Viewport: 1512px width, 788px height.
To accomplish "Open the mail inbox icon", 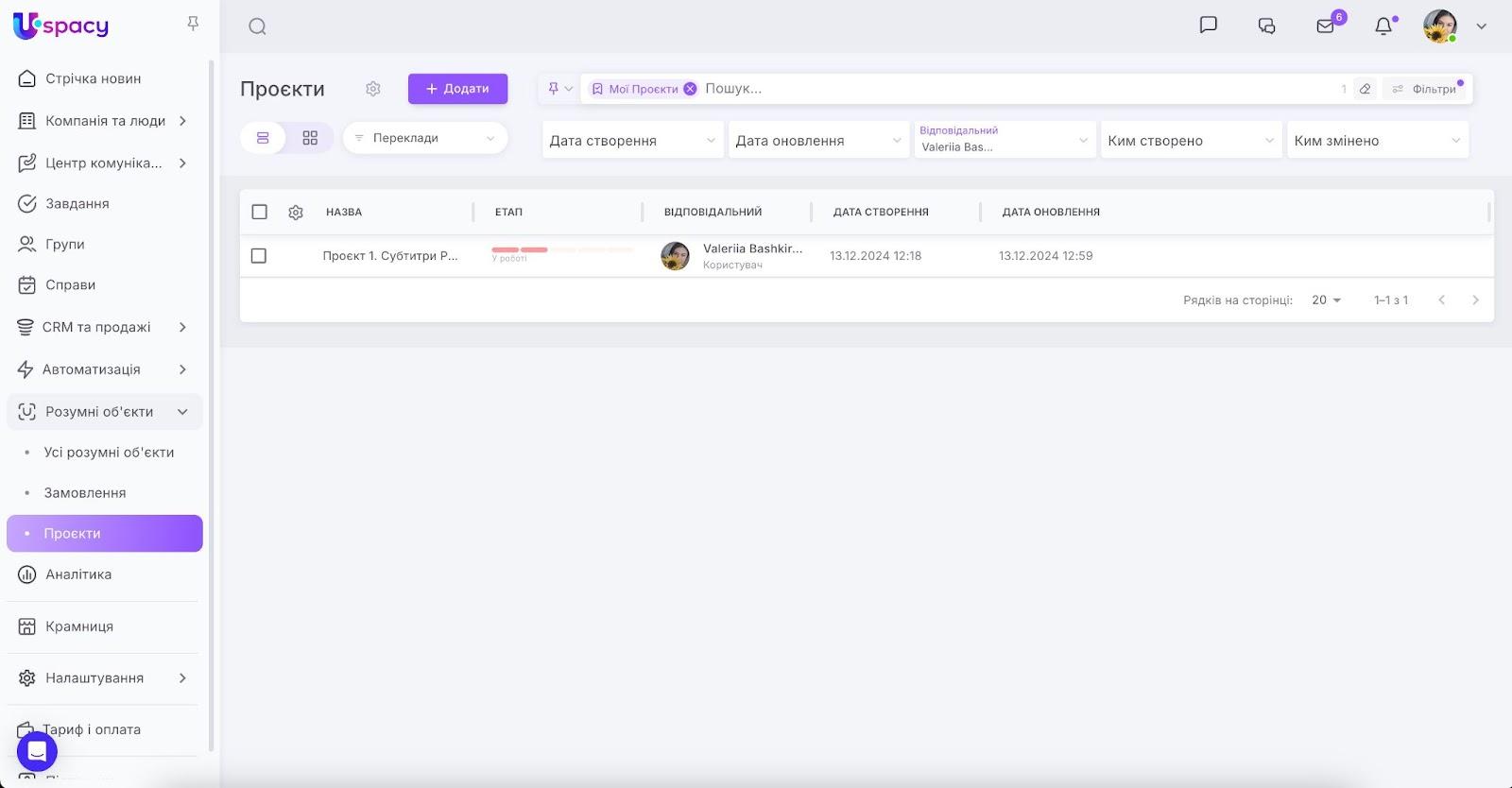I will click(1326, 26).
